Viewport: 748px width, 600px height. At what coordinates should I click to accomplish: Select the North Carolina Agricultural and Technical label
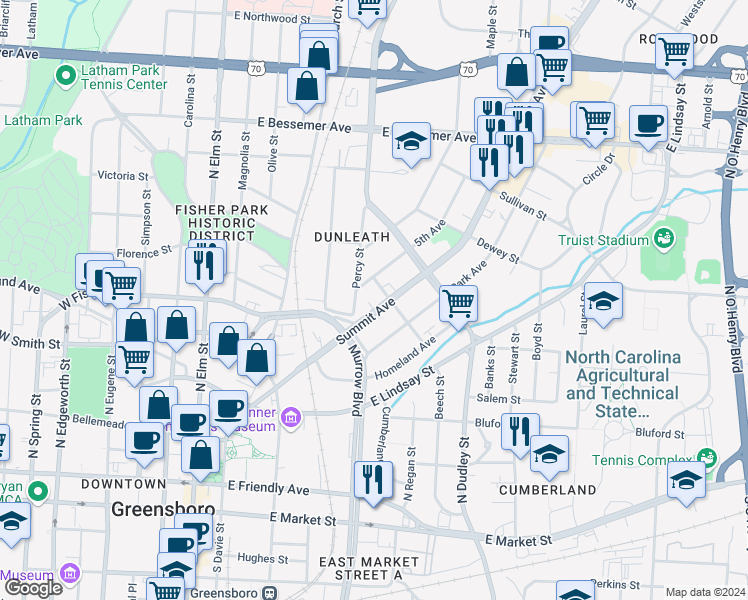tap(622, 384)
